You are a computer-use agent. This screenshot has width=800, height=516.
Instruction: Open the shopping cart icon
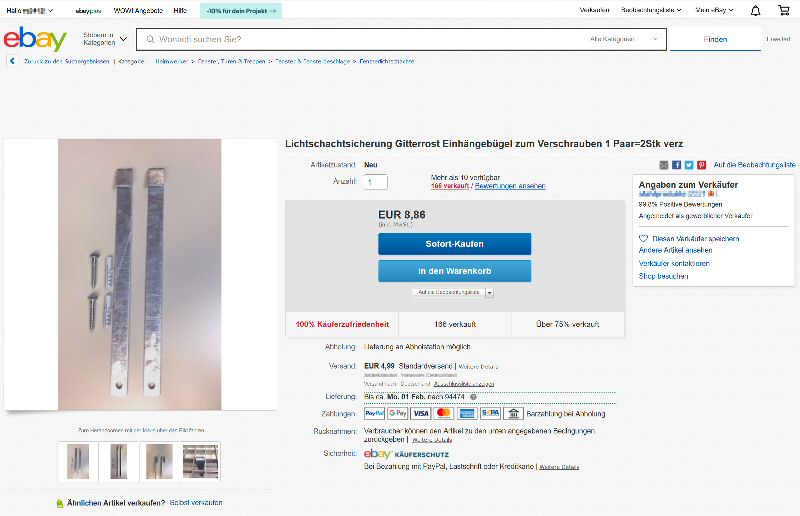[x=784, y=10]
